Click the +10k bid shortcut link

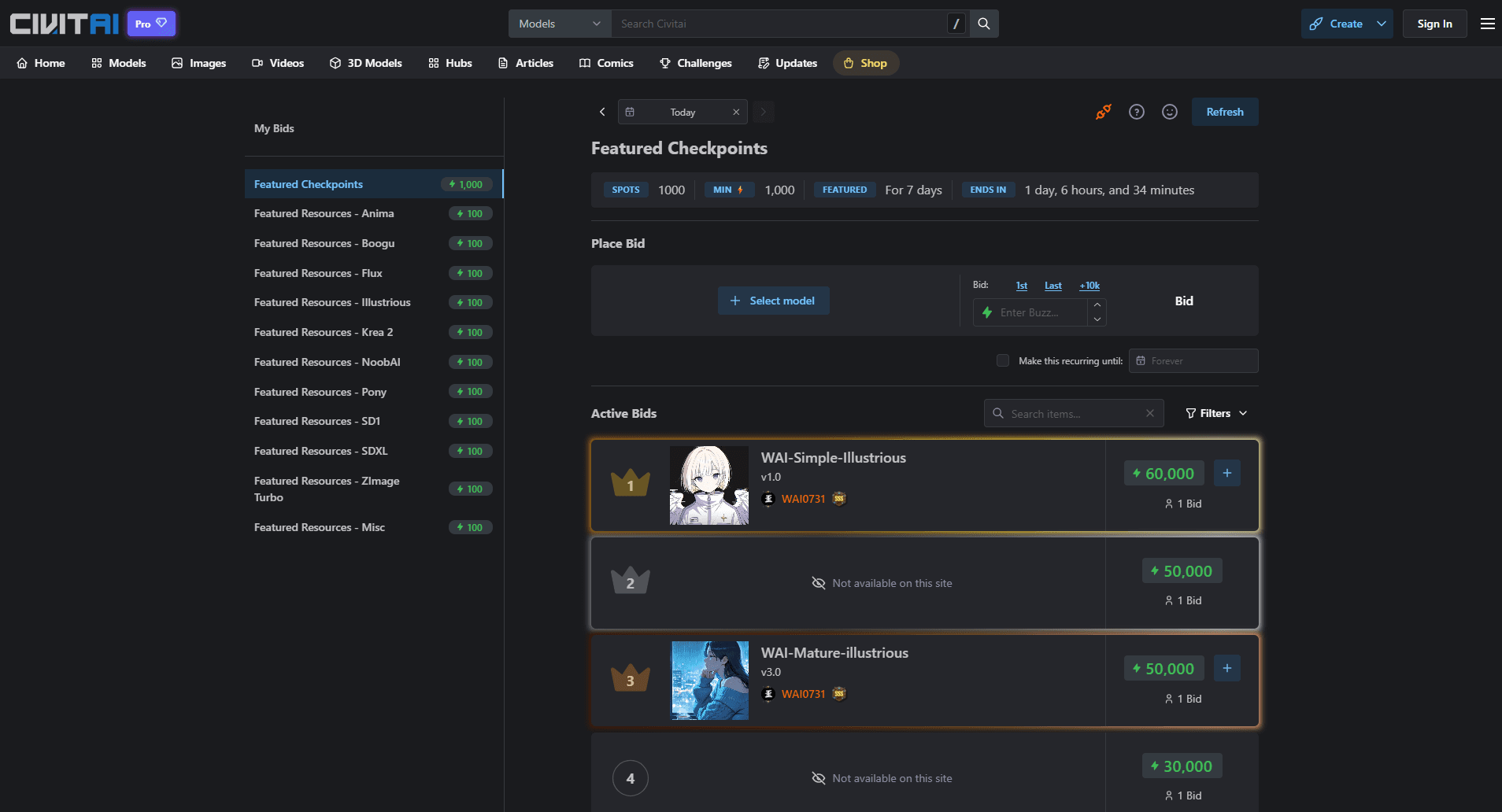[1090, 286]
